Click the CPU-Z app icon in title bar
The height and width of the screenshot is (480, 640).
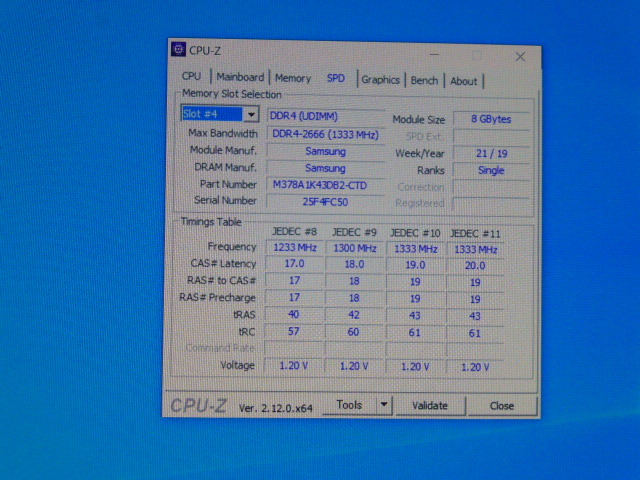pyautogui.click(x=178, y=49)
